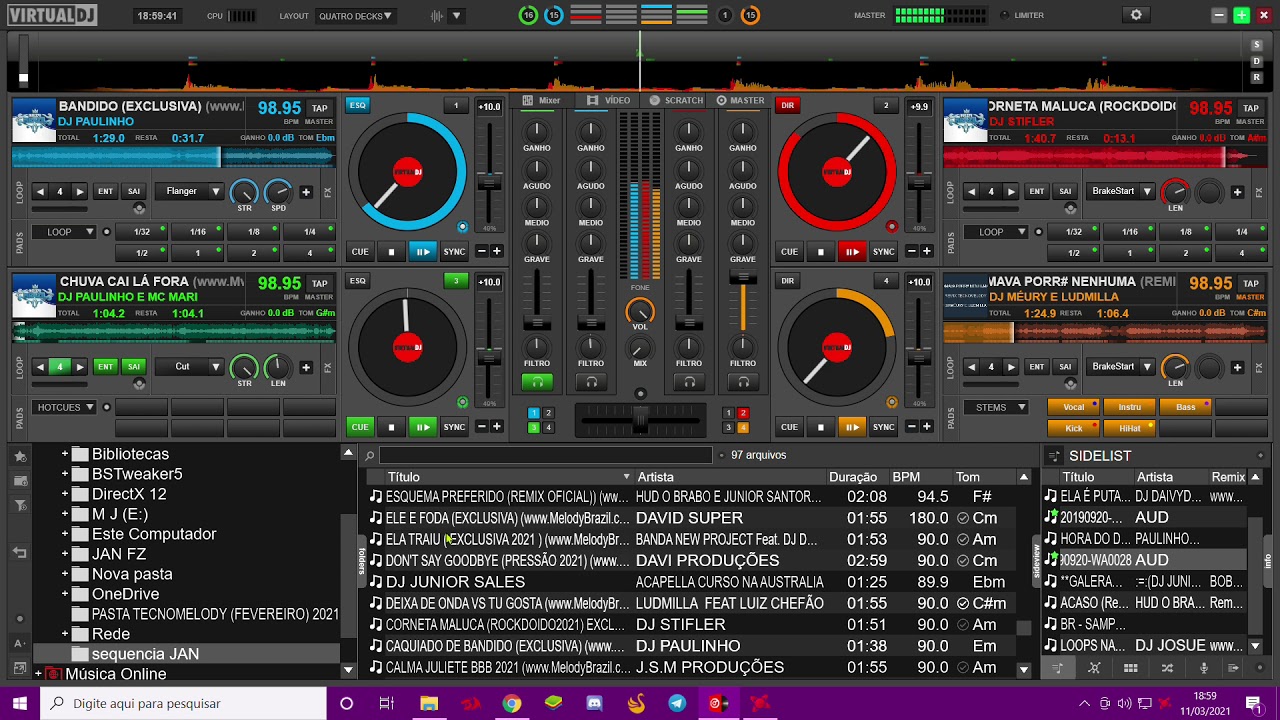Open the sampler grid icon in sideview bar
Screen dimensions: 1280x720
(x=1131, y=668)
